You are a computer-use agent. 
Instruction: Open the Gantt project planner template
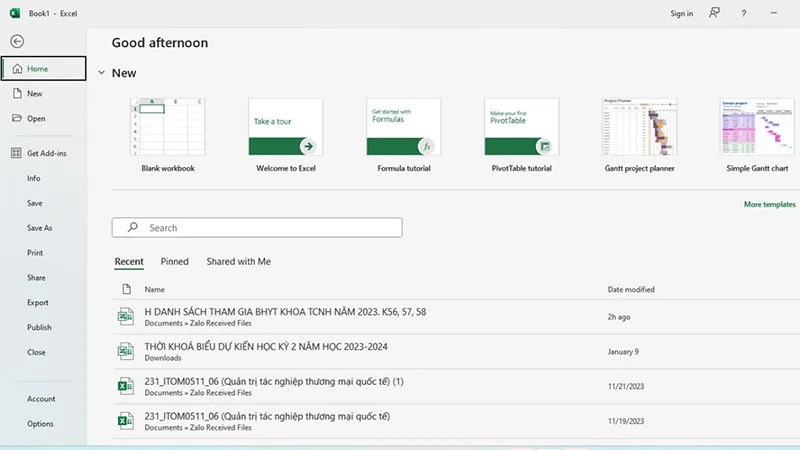tap(639, 135)
